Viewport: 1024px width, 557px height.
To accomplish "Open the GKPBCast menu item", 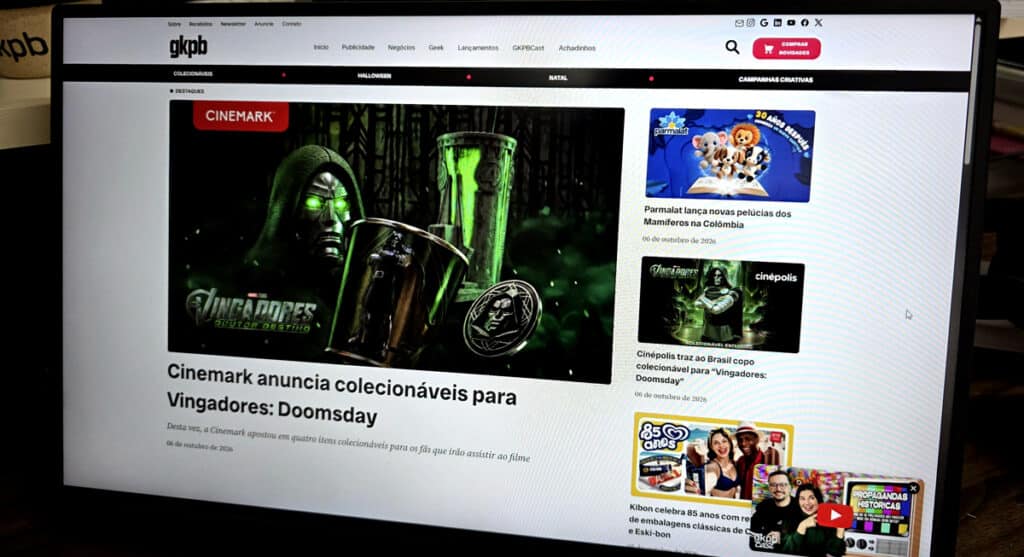I will (528, 48).
